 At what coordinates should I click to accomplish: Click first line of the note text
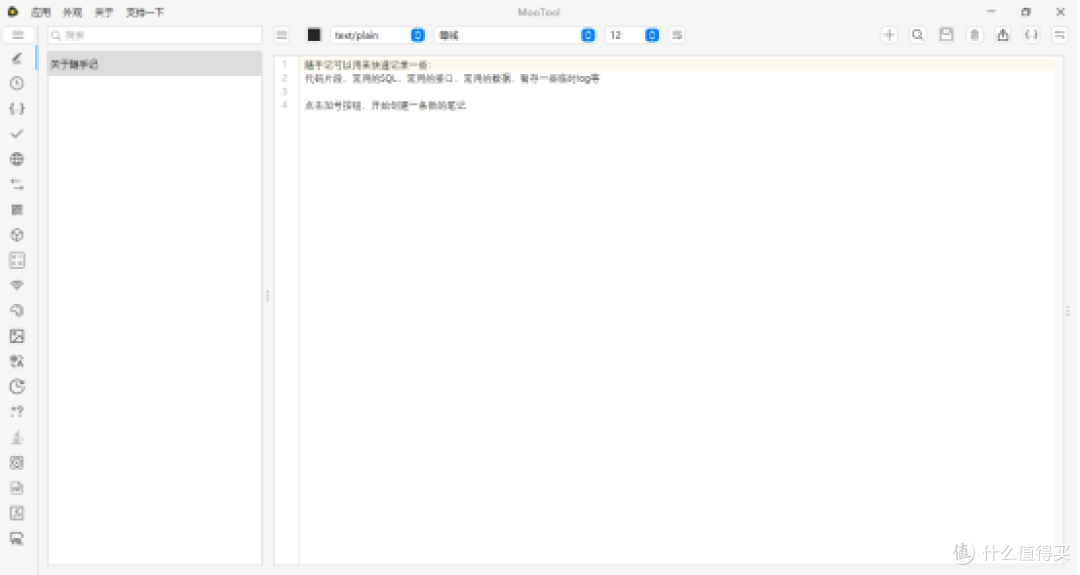(368, 65)
